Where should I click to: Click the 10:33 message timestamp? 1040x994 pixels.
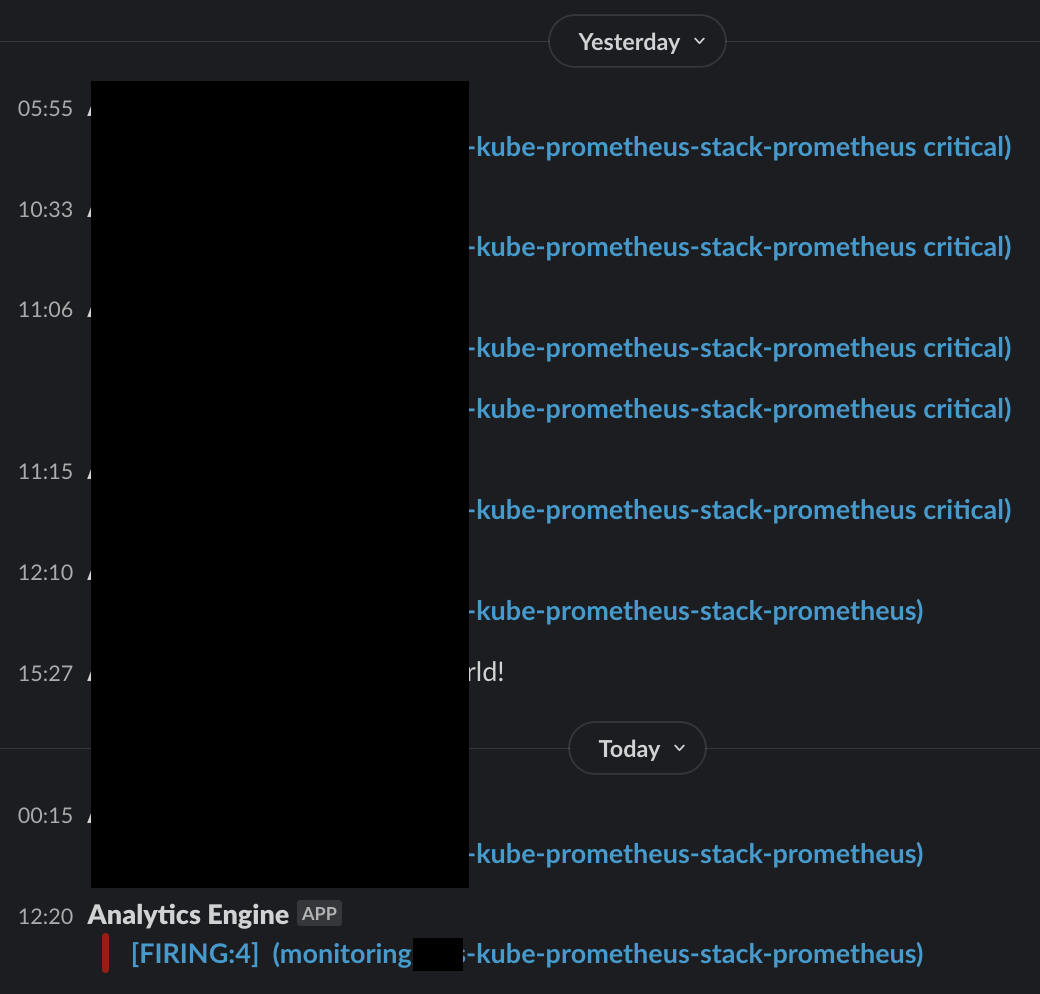click(x=44, y=209)
